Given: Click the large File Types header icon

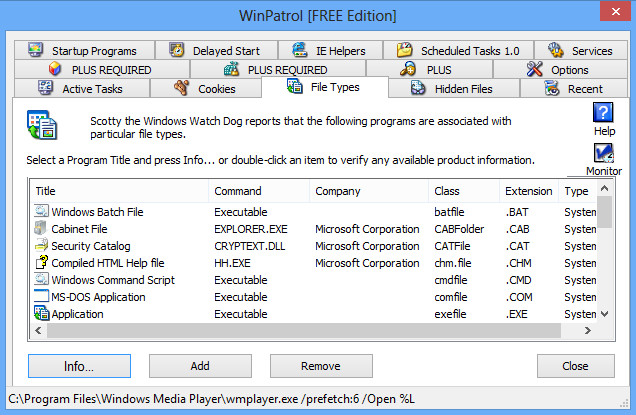Looking at the screenshot, I should click(42, 125).
